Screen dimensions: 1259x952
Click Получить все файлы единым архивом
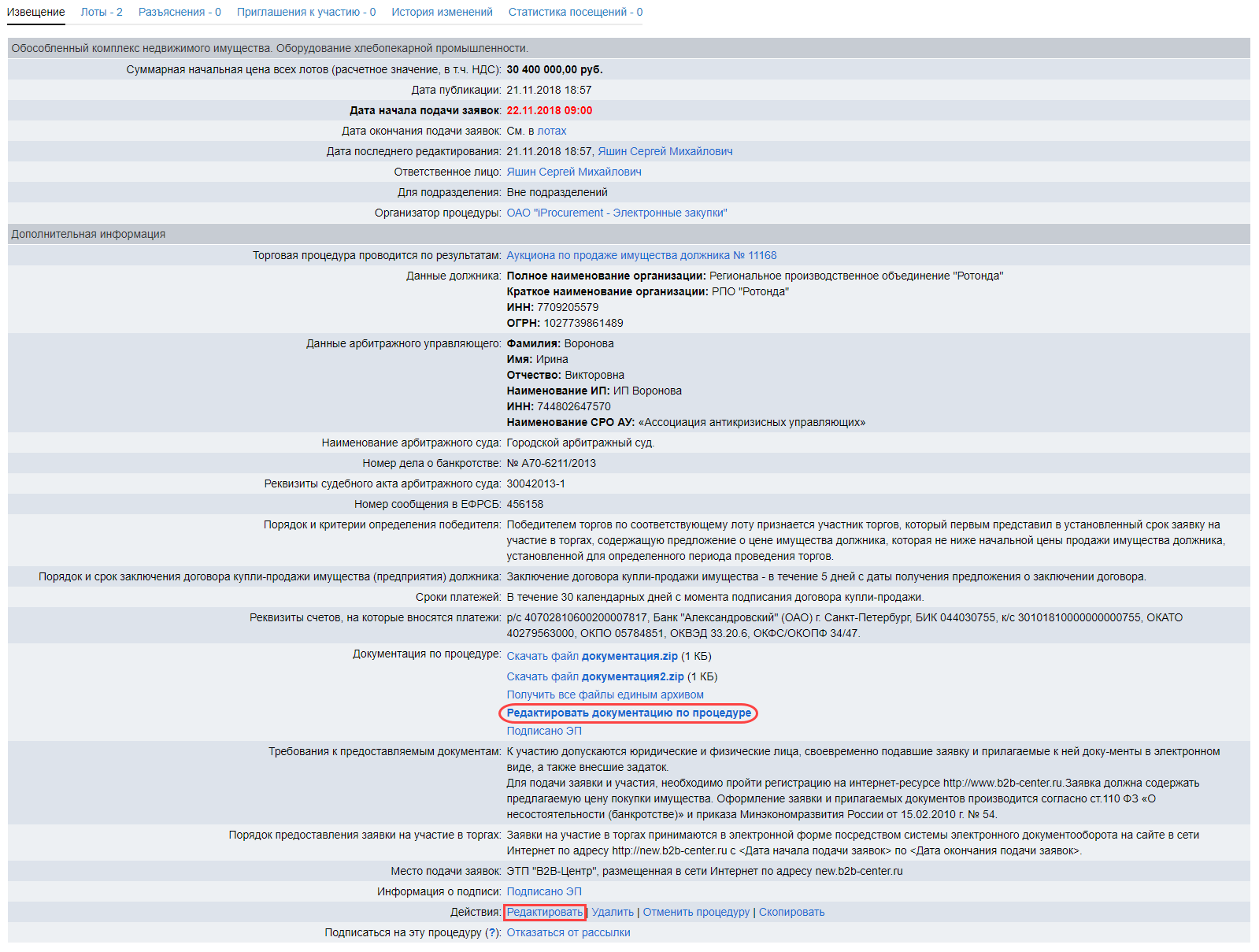click(x=605, y=695)
